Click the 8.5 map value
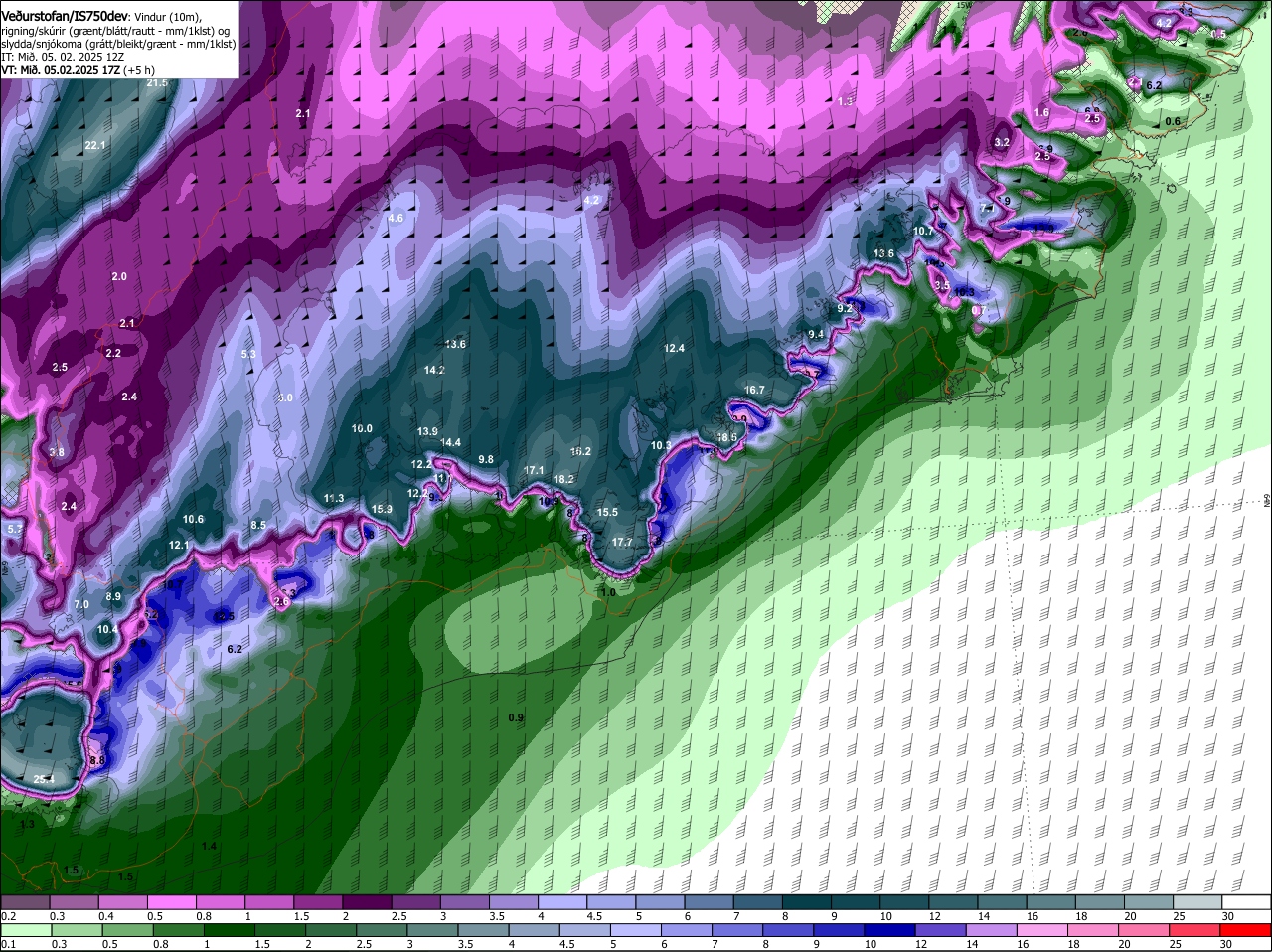 (x=258, y=525)
